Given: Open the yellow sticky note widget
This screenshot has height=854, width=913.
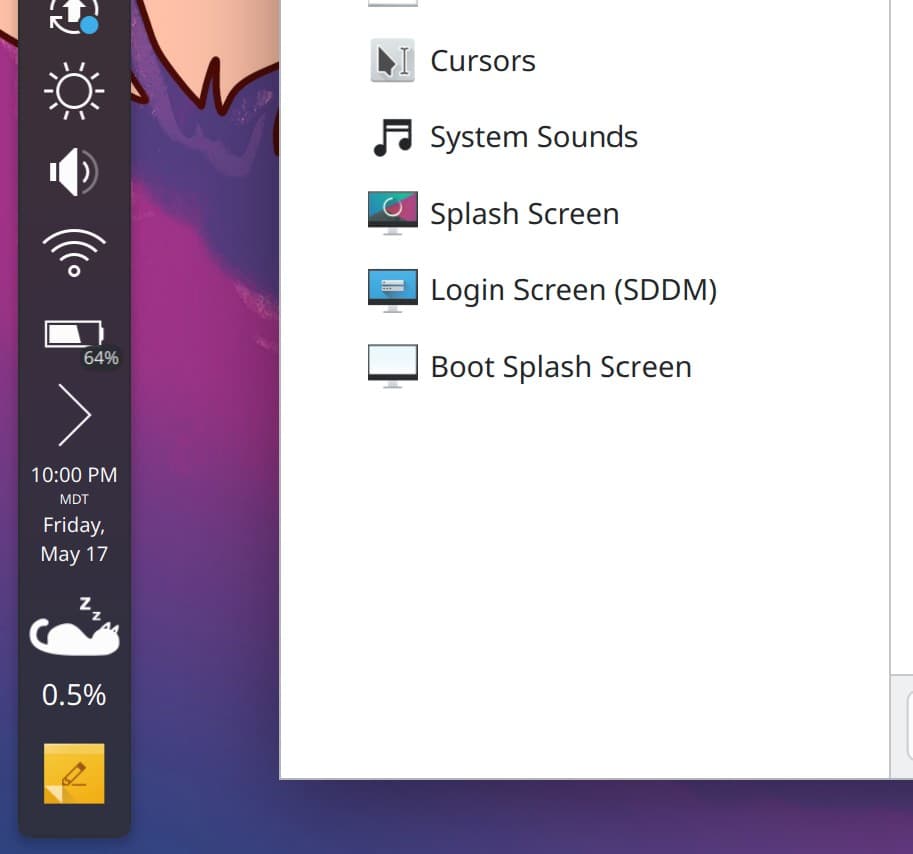Looking at the screenshot, I should click(74, 774).
